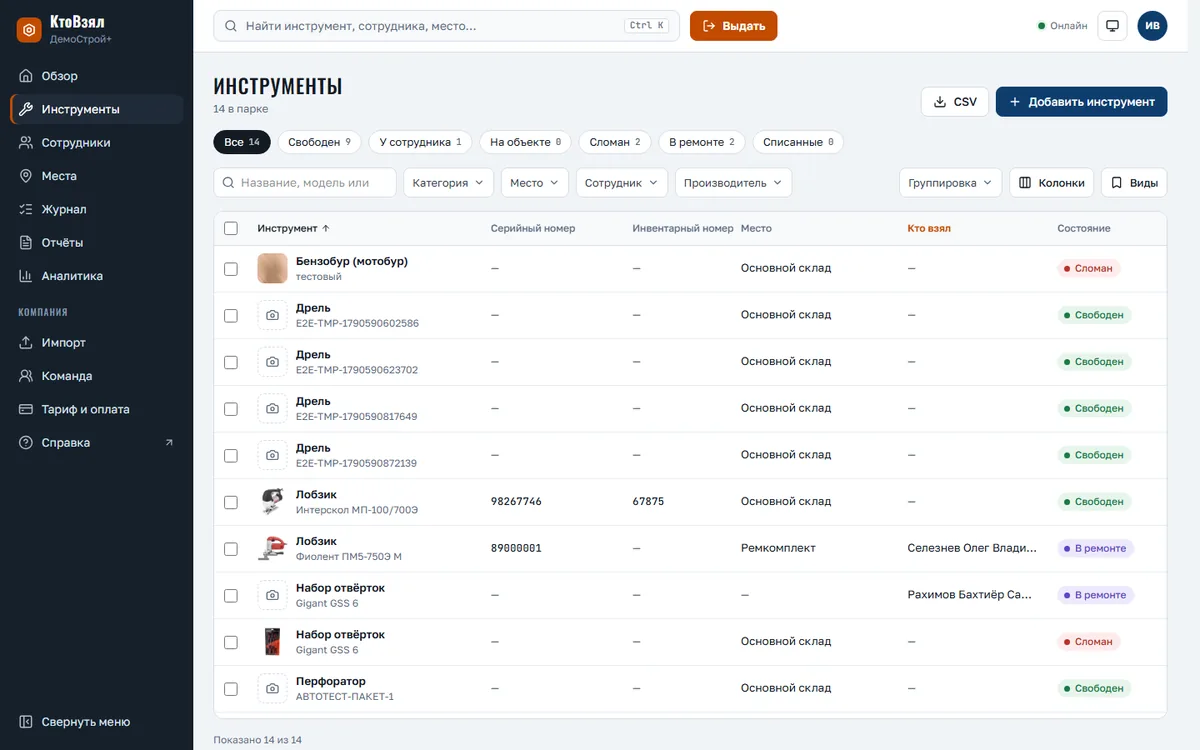This screenshot has height=750, width=1200.
Task: Click the monitor display icon
Action: click(1112, 26)
